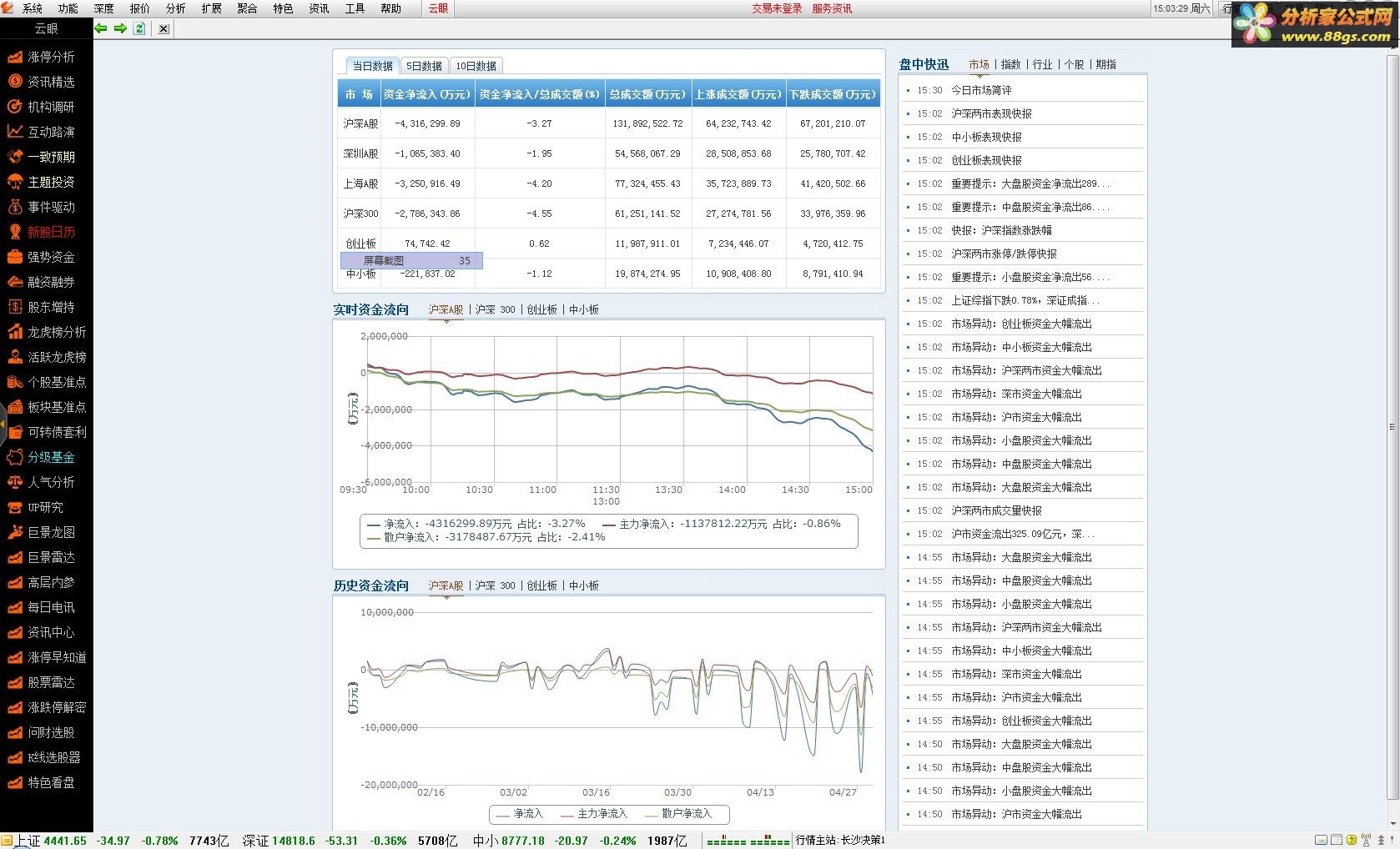Select 期指 filter in 盘中快讯
This screenshot has width=1400, height=849.
(x=1105, y=64)
